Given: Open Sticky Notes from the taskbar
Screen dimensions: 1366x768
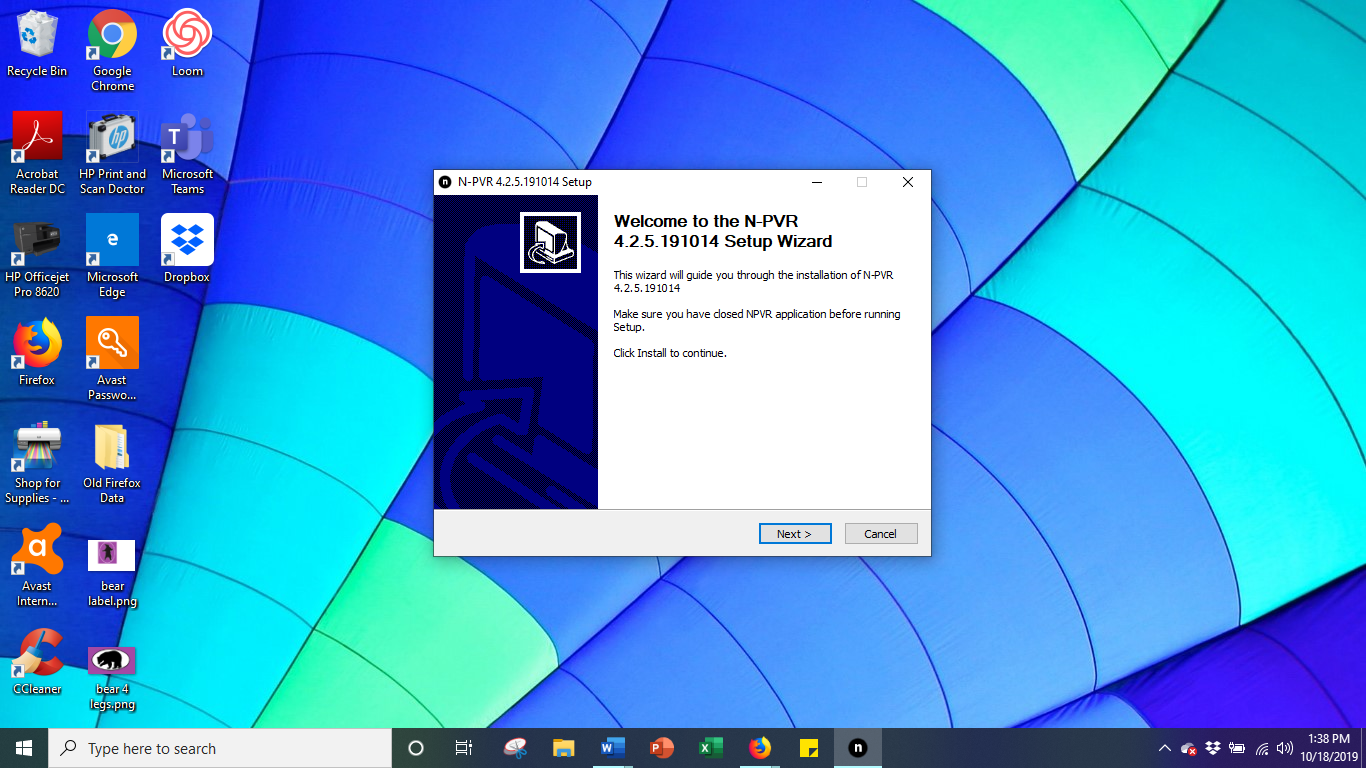Looking at the screenshot, I should (x=809, y=748).
